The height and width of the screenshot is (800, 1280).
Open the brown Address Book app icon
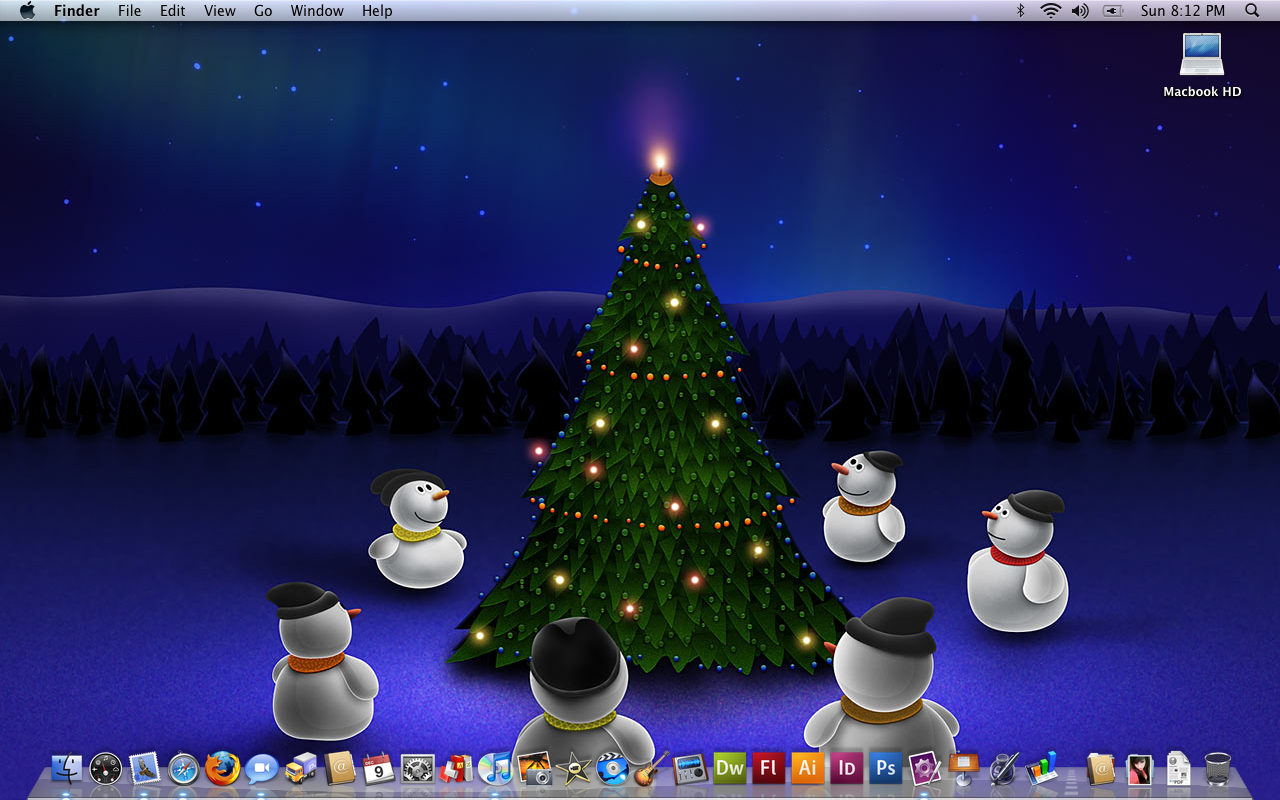[340, 768]
